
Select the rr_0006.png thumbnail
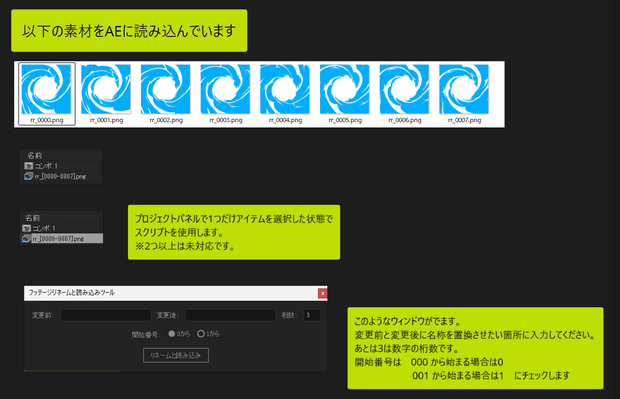(405, 89)
